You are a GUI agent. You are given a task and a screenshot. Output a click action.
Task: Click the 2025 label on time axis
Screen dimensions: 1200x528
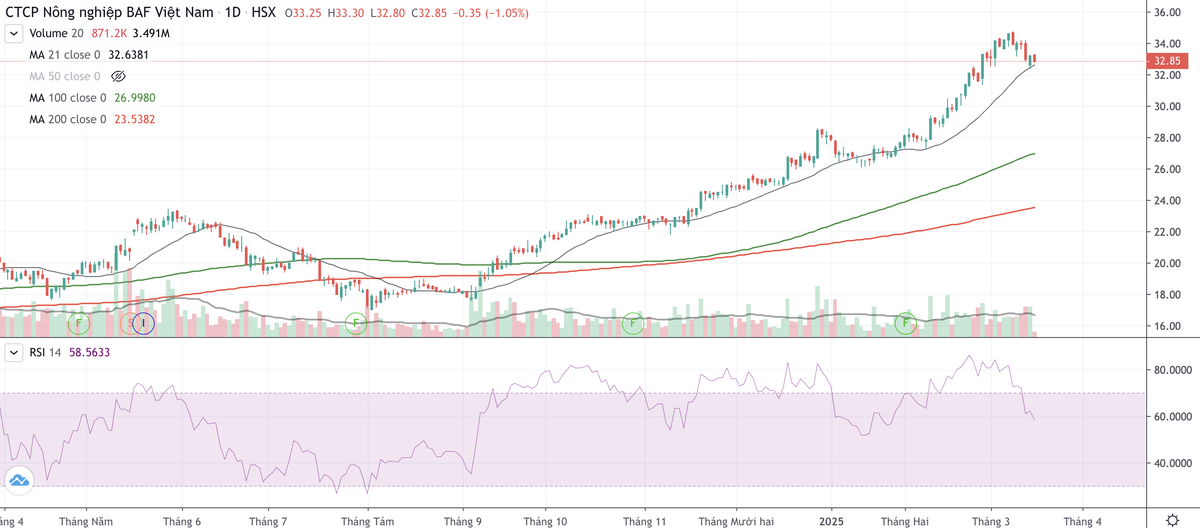pyautogui.click(x=832, y=521)
